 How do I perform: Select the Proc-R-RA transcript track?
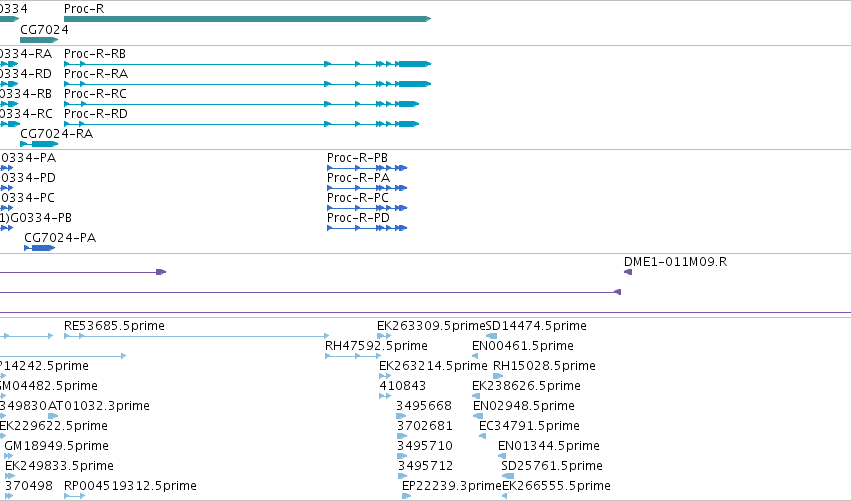point(247,84)
